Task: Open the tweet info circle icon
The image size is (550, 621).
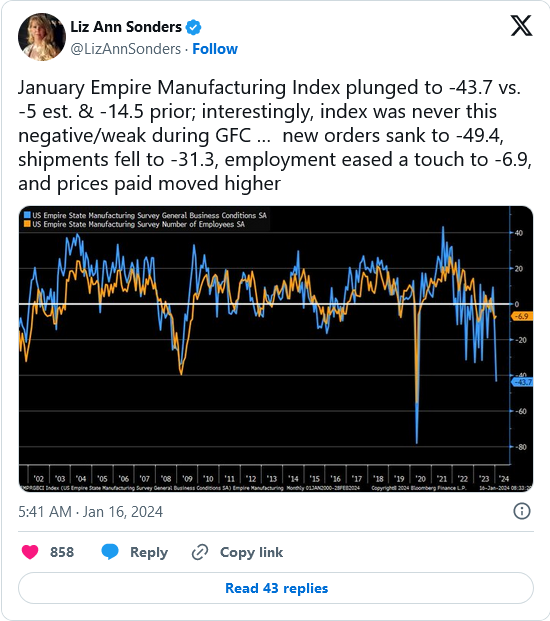Action: point(521,511)
